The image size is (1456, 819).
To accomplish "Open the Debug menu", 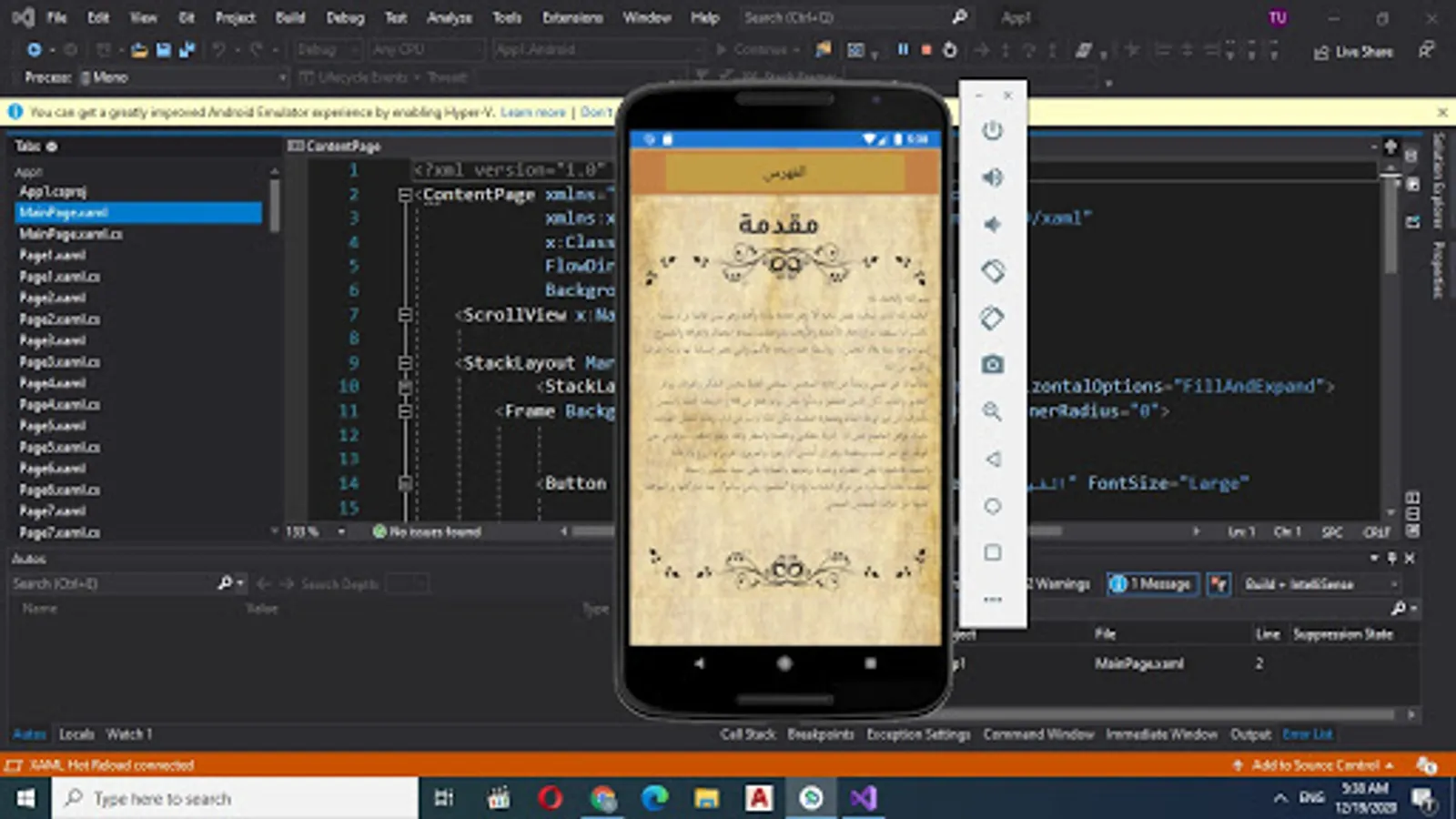I will tap(345, 17).
